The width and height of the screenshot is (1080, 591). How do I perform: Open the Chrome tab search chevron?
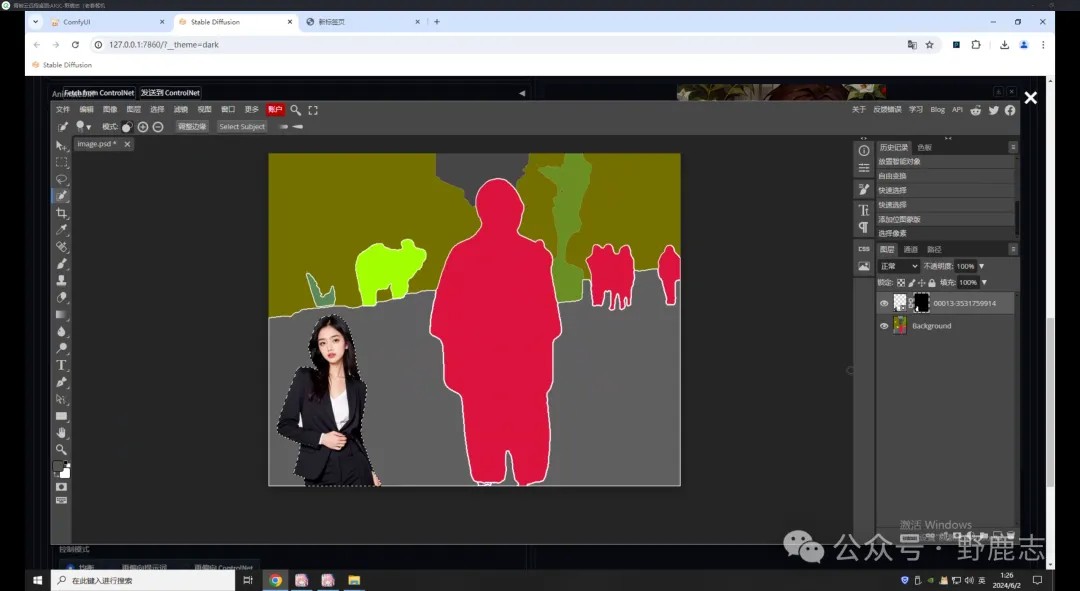pyautogui.click(x=36, y=21)
